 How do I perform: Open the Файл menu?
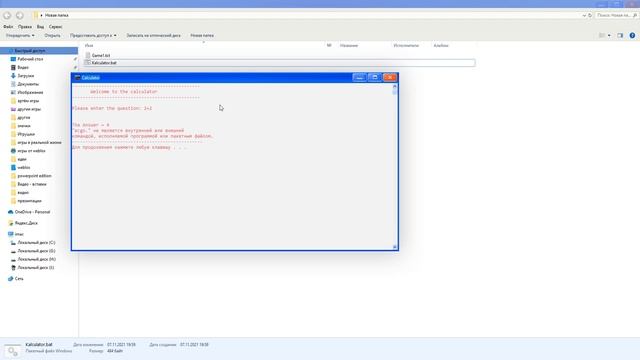pos(8,27)
